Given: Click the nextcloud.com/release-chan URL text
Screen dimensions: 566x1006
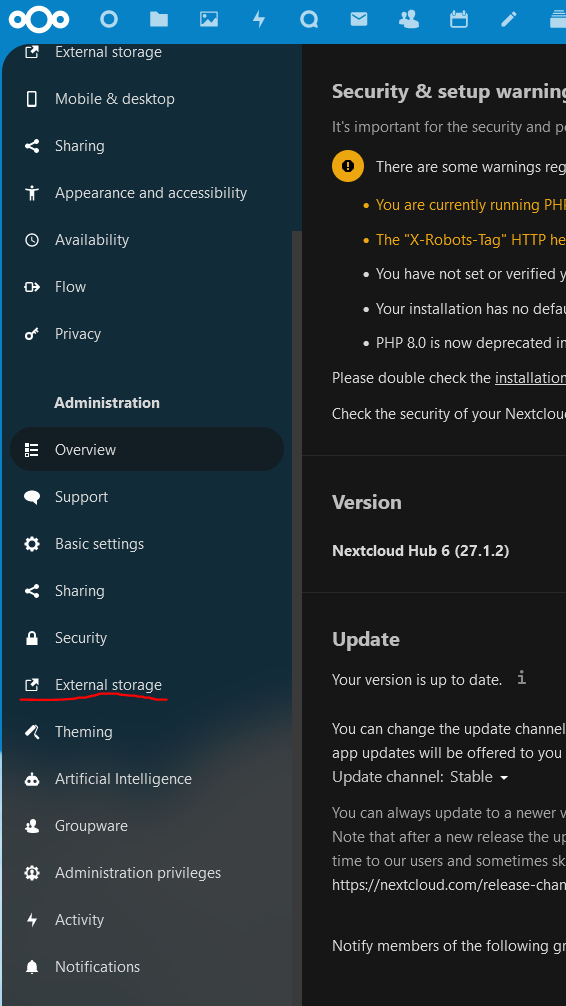Looking at the screenshot, I should [x=449, y=885].
